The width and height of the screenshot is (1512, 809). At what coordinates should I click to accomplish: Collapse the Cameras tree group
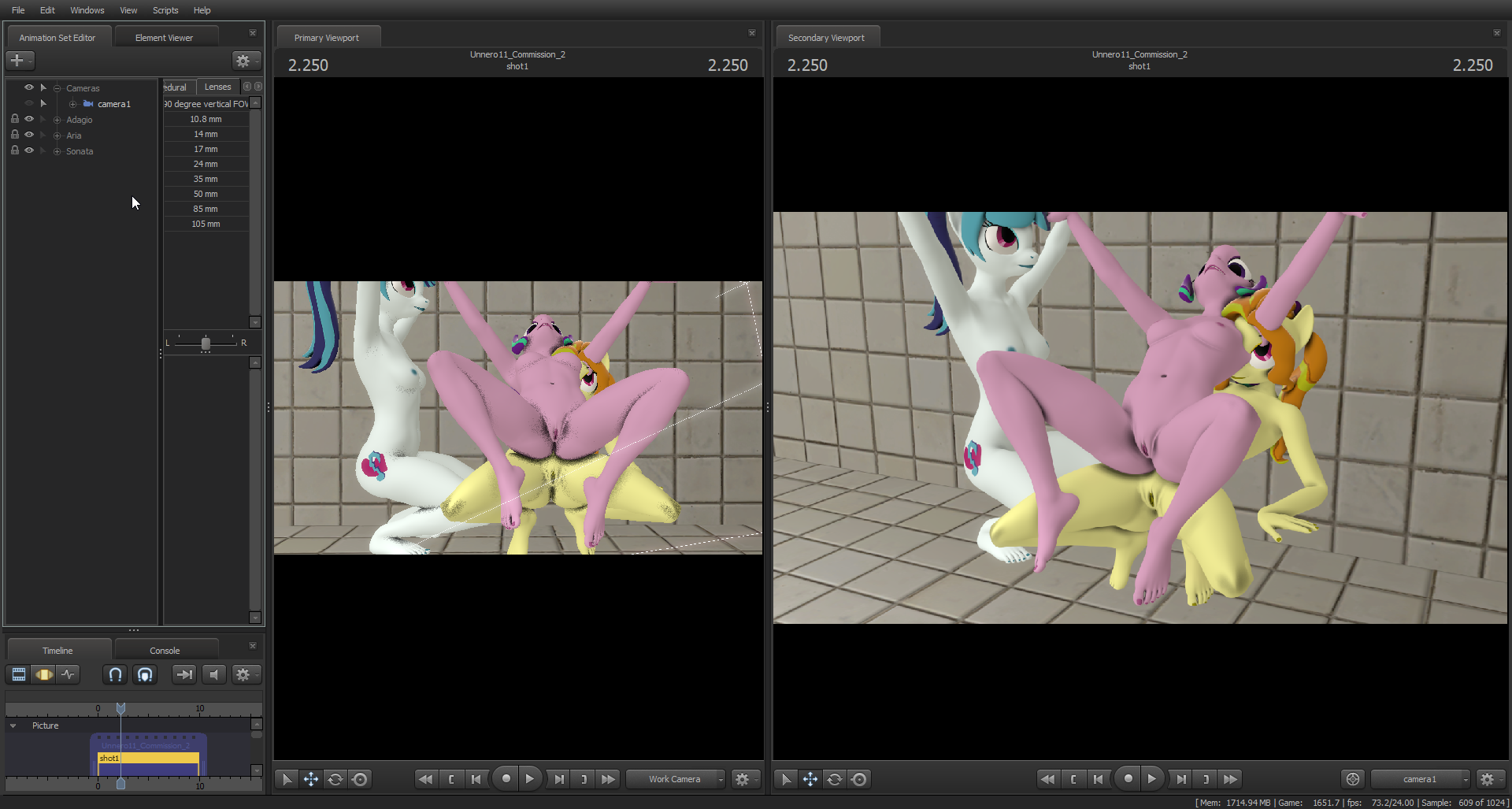[x=57, y=88]
